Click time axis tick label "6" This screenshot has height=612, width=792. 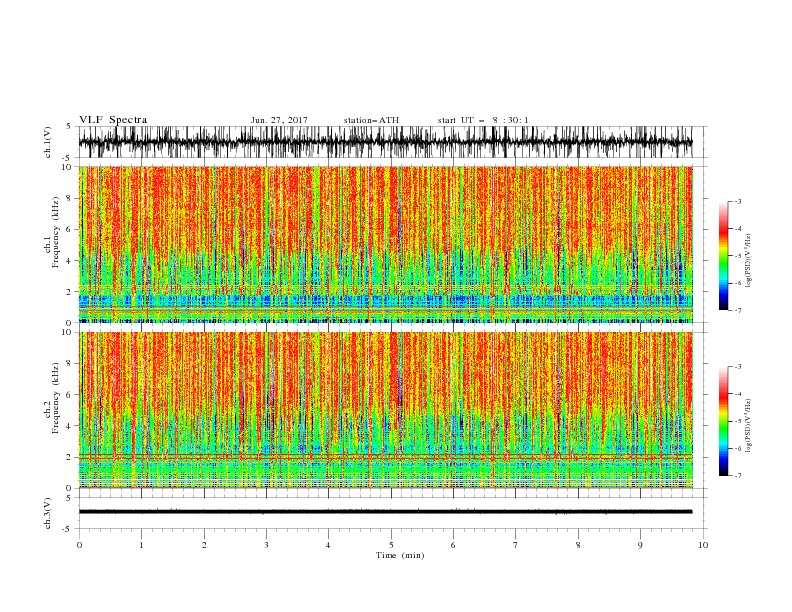point(453,545)
